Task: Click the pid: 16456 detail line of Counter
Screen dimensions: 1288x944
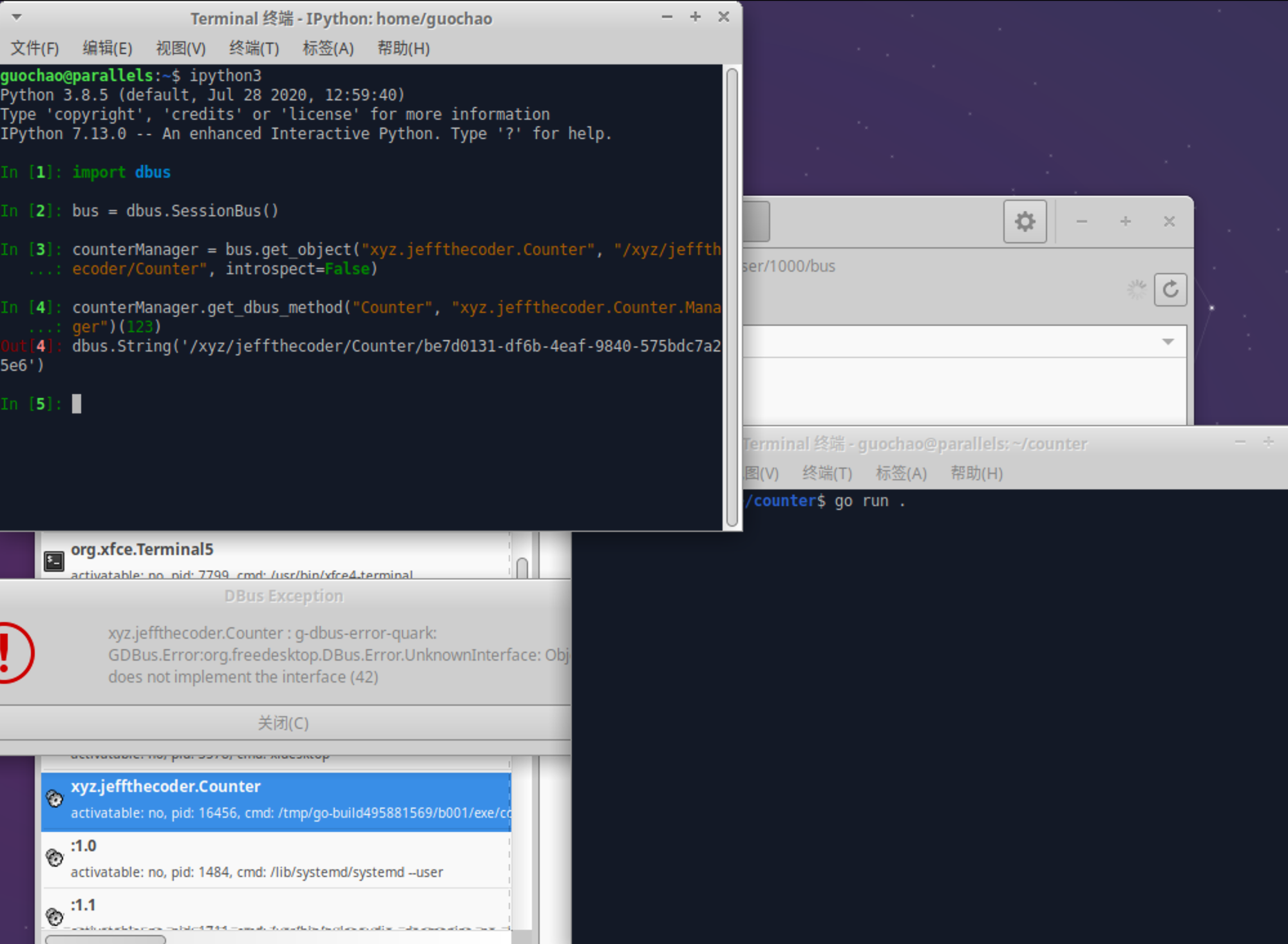Action: point(291,813)
